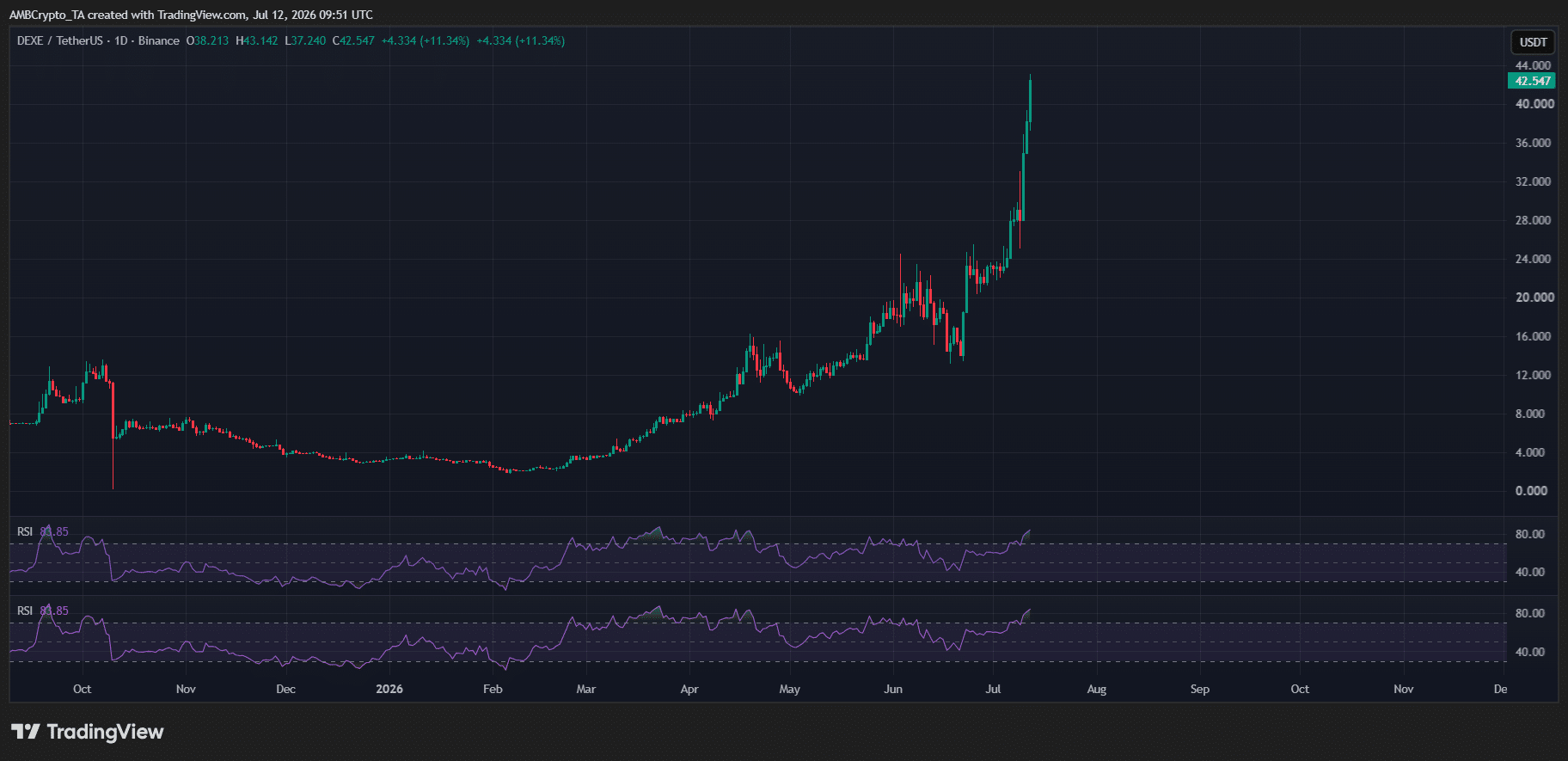Click the TradingView wordmark text
Viewport: 1568px width, 761px height.
105,732
